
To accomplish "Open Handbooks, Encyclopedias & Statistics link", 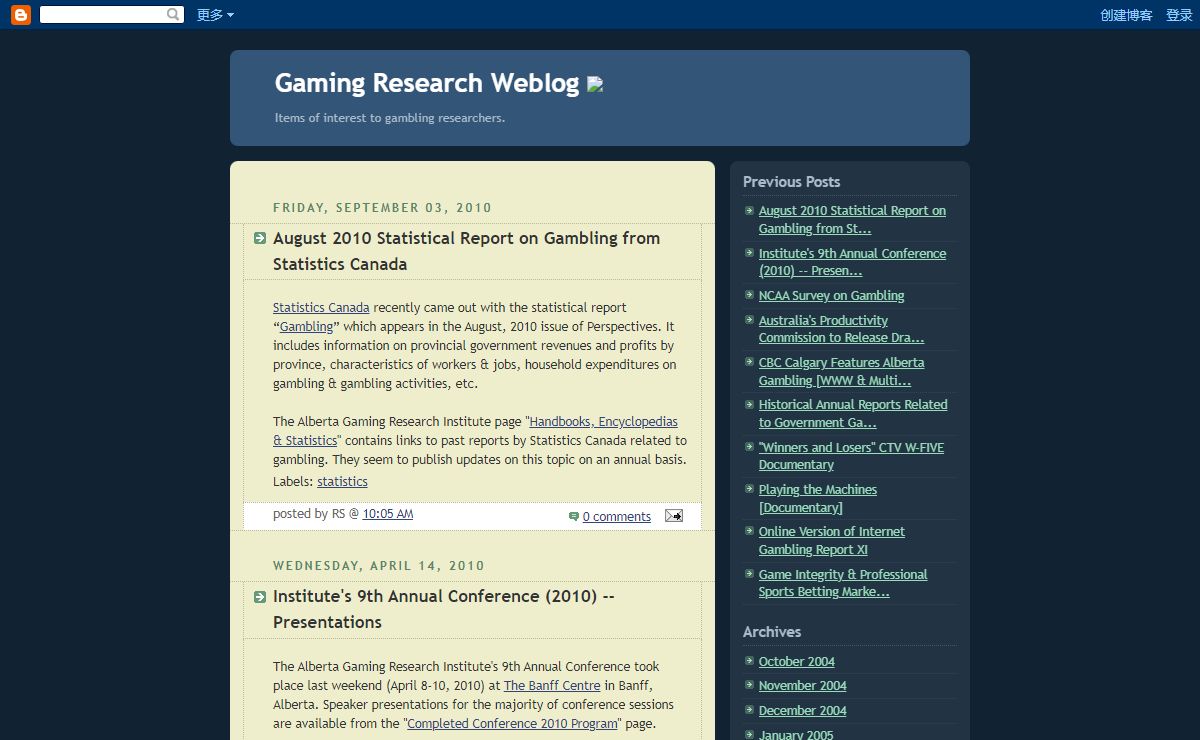I will [x=475, y=431].
